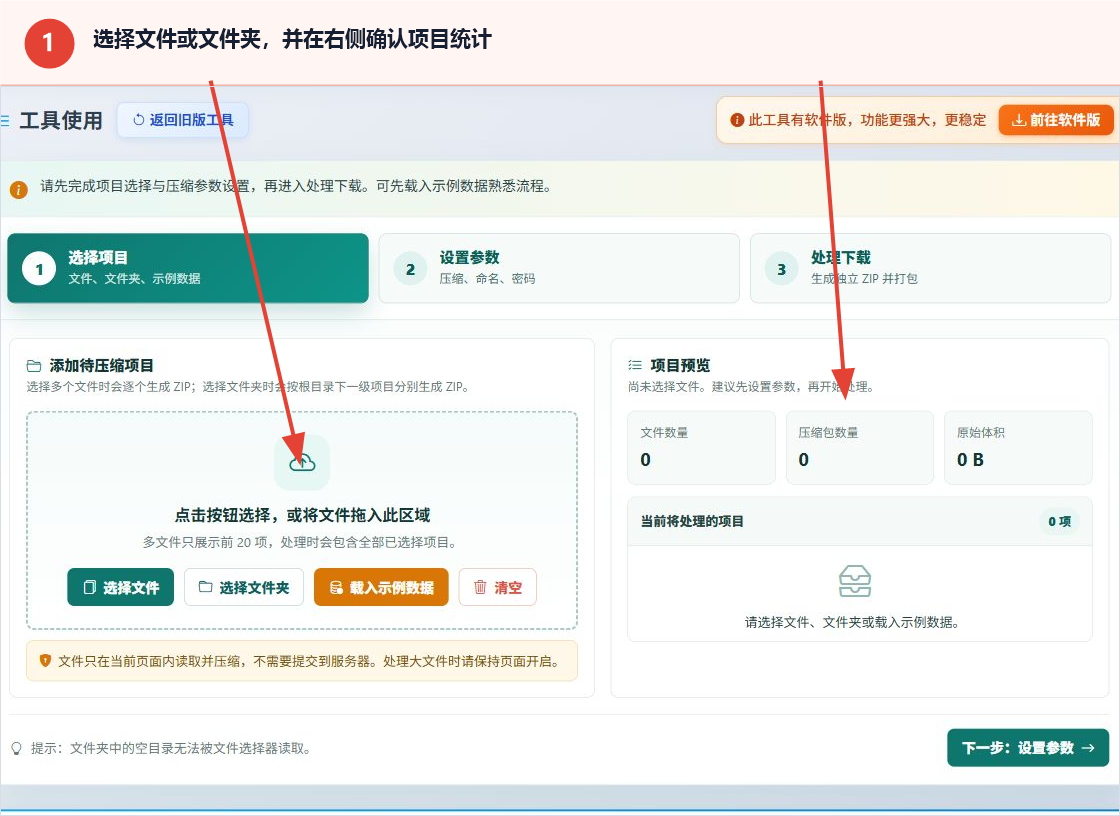1120x816 pixels.
Task: Click the text 多文件只展示前 20 项
Action: coord(204,542)
